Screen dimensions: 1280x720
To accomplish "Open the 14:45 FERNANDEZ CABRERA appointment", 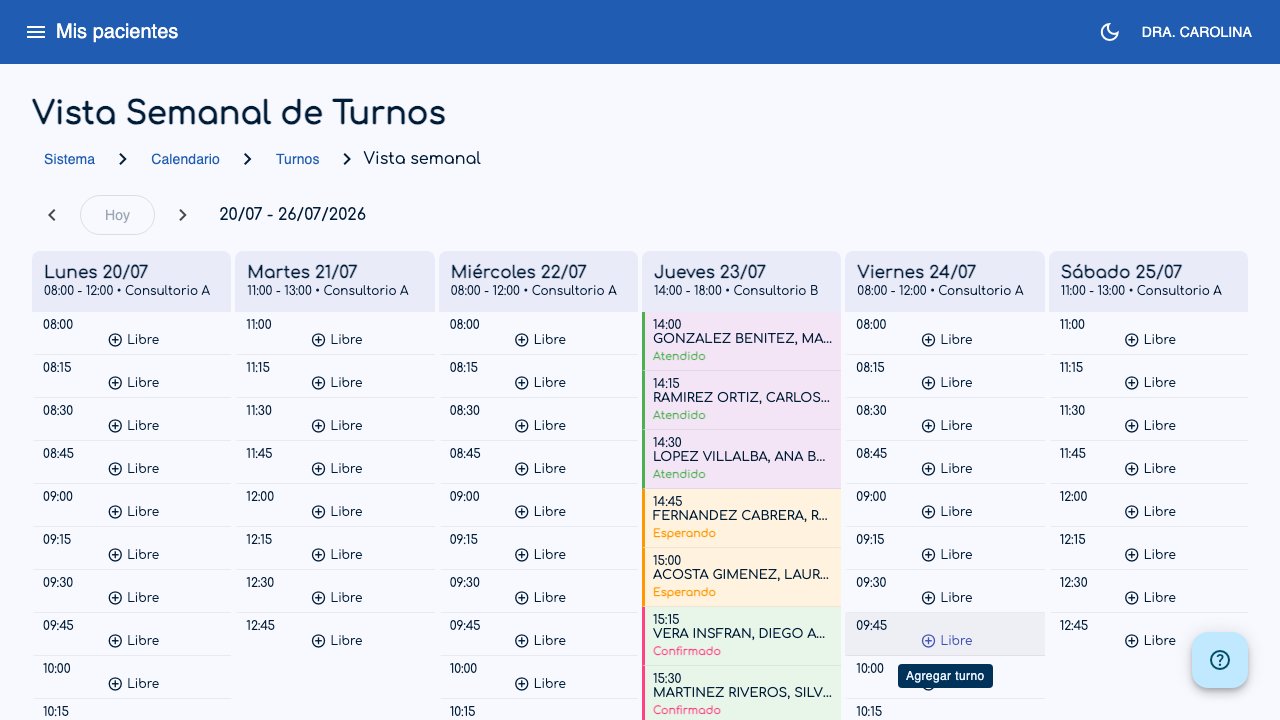I will [x=742, y=518].
